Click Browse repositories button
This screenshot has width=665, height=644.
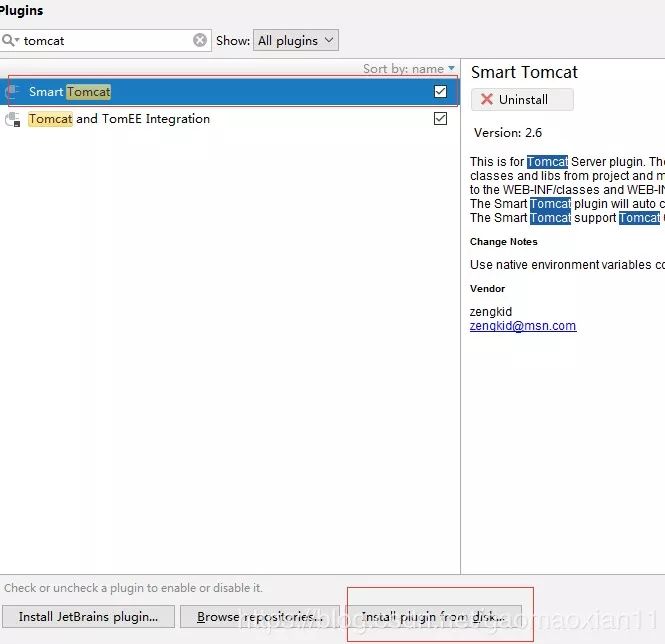260,616
